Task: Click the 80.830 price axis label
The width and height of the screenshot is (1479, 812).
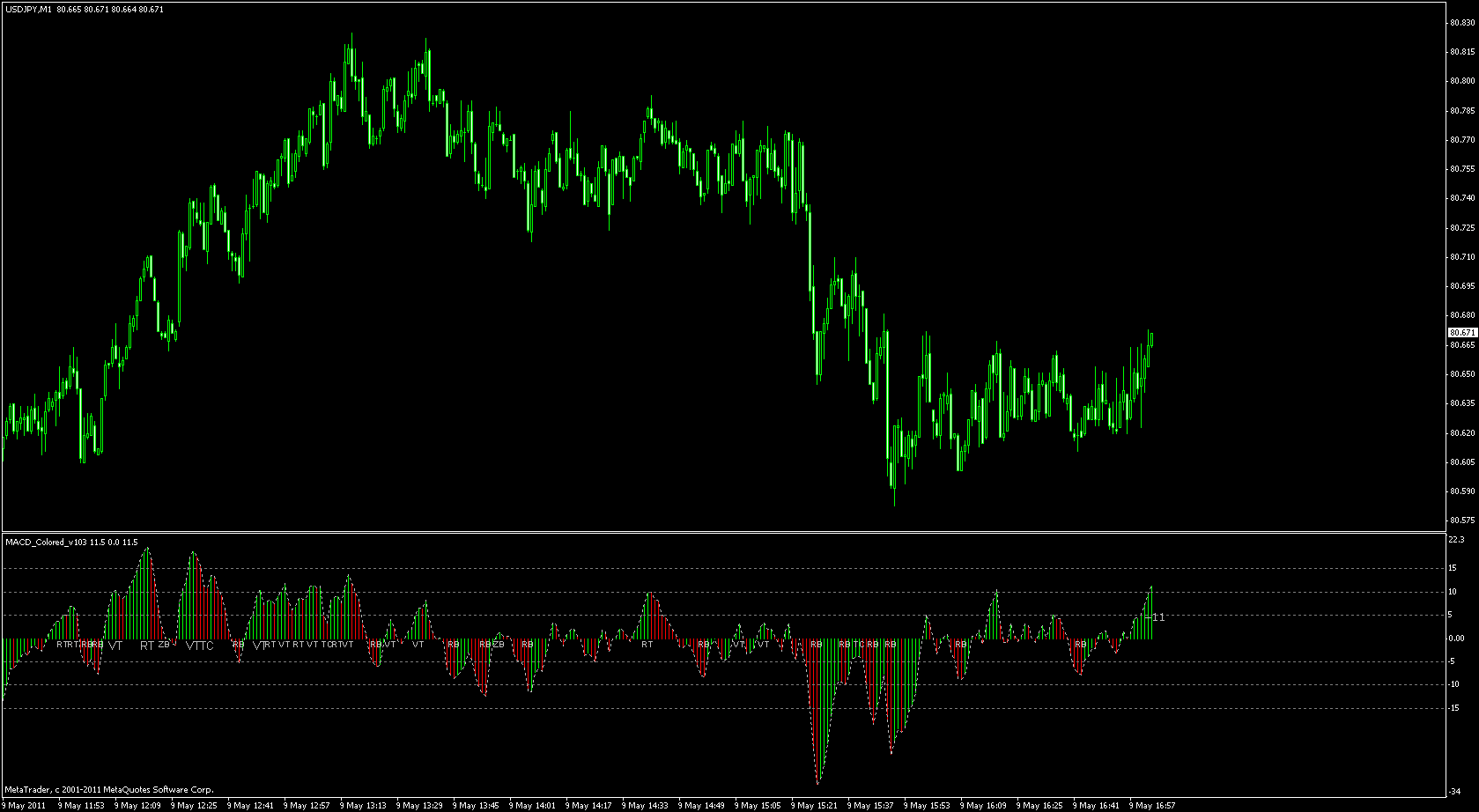Action: [1461, 23]
